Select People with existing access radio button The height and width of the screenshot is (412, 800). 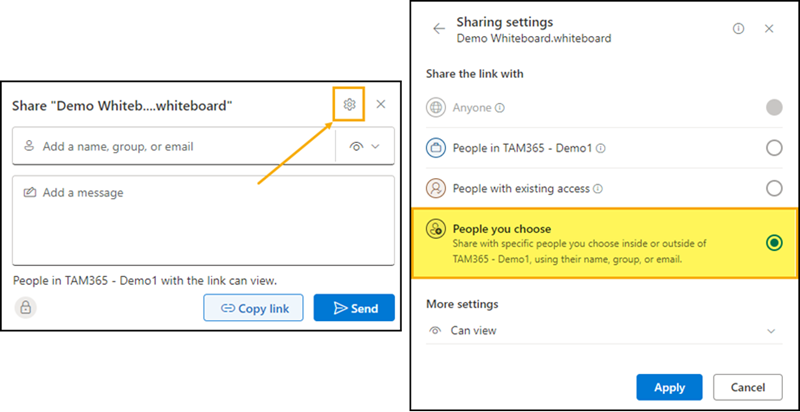point(773,188)
